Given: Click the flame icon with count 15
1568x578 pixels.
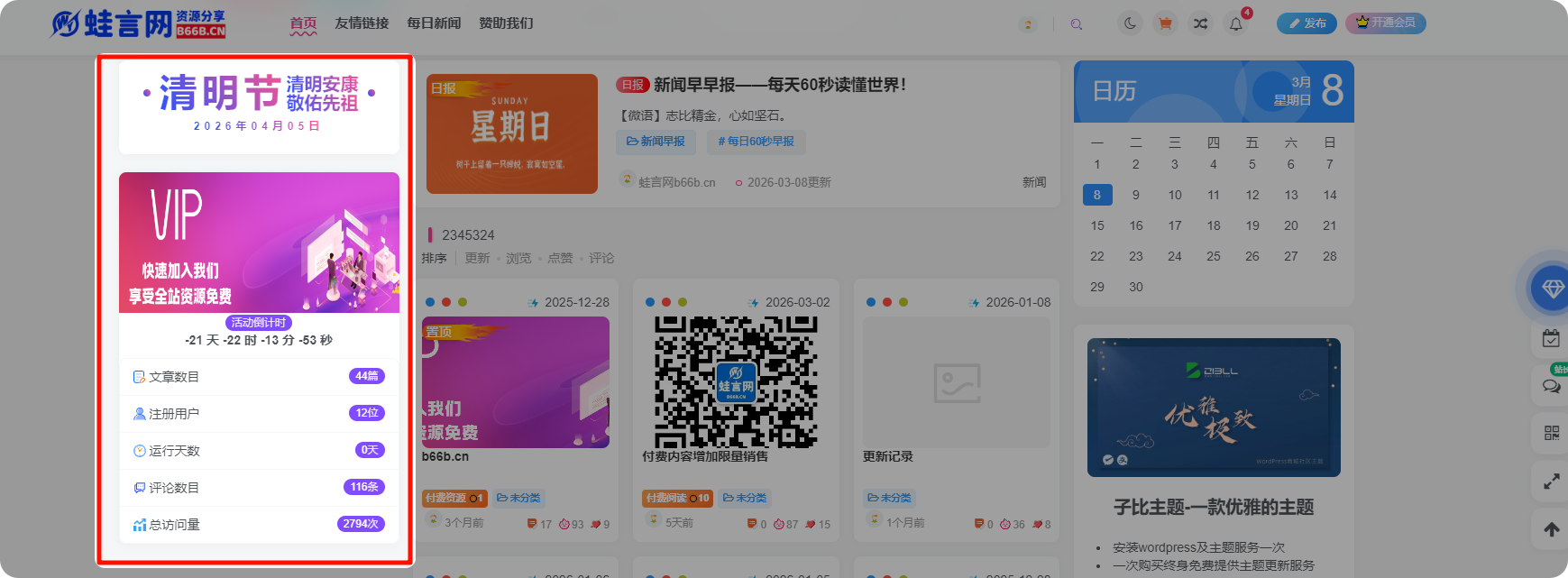Looking at the screenshot, I should coord(810,524).
